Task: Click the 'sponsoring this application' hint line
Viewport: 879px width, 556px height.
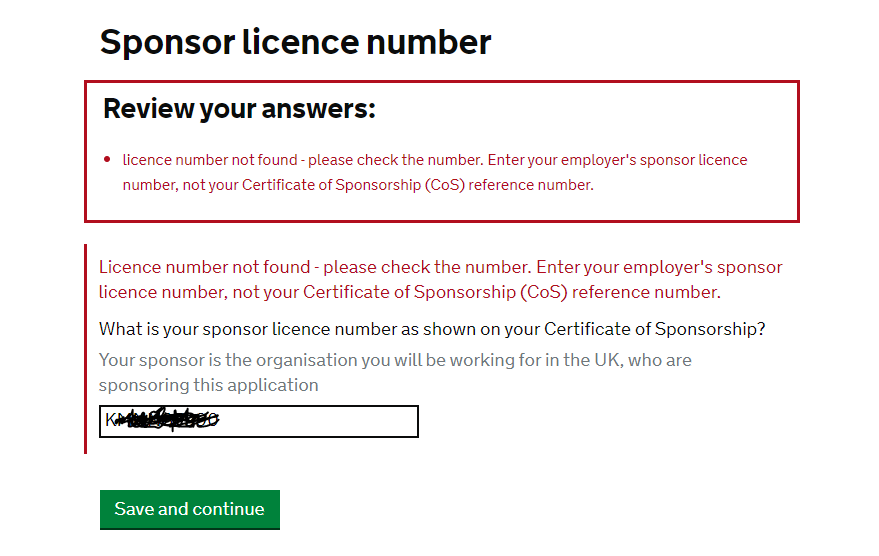Action: (208, 385)
